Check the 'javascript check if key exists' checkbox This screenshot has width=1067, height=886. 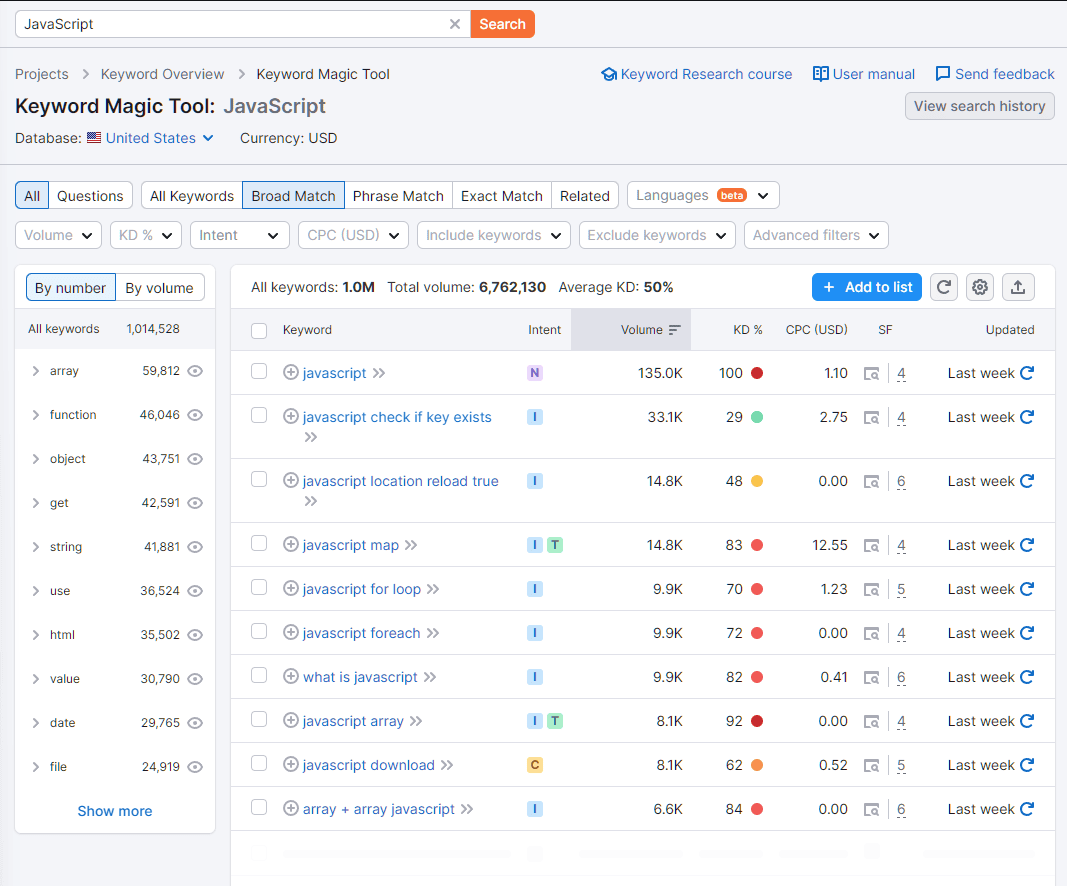pos(259,415)
